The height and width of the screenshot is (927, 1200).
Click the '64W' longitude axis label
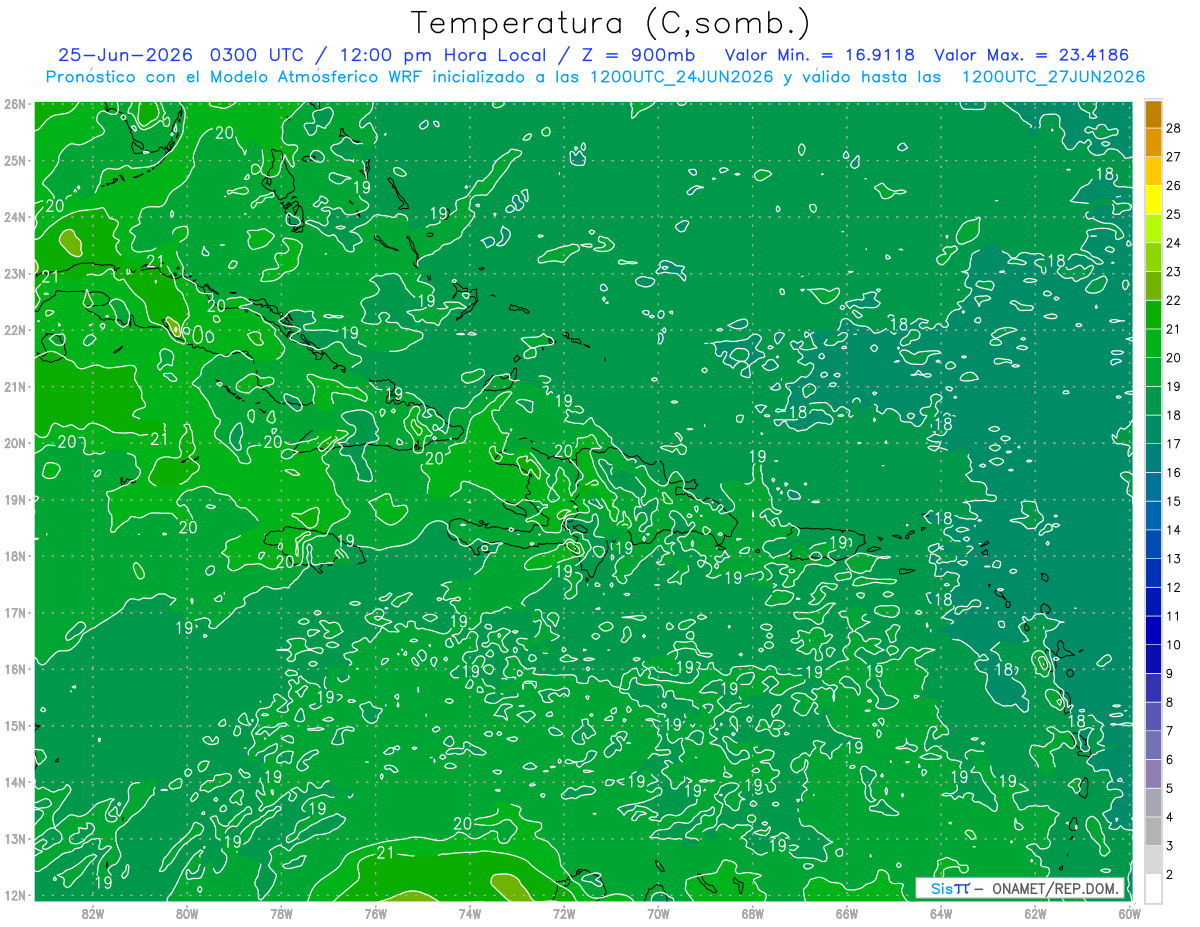pyautogui.click(x=941, y=913)
